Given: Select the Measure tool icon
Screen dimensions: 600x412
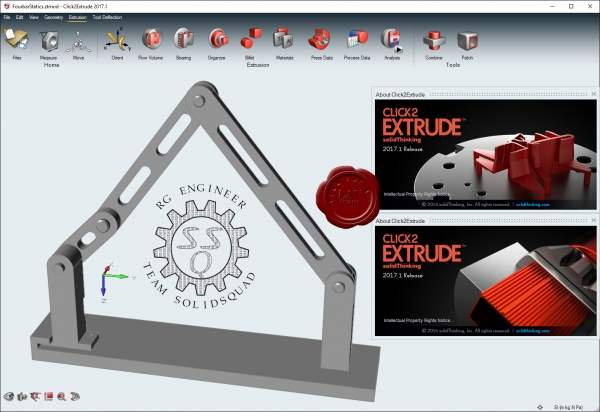Looking at the screenshot, I should [x=49, y=40].
